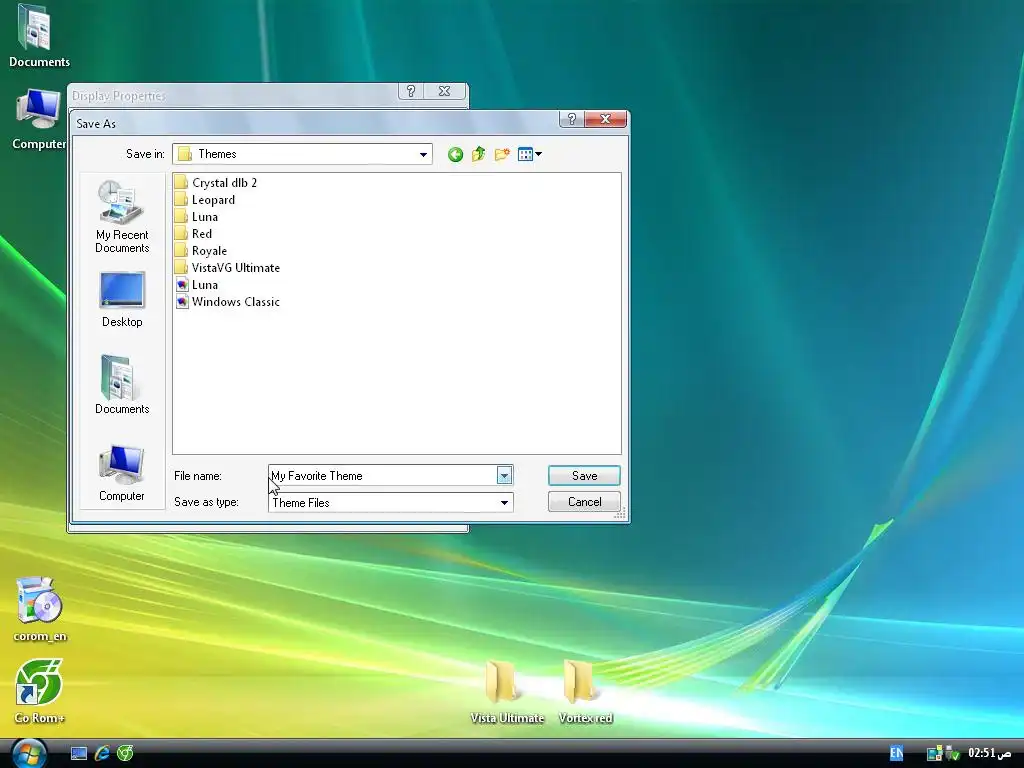Screen dimensions: 1024x768
Task: Click the green Go Rom quick launch icon
Action: [x=125, y=754]
